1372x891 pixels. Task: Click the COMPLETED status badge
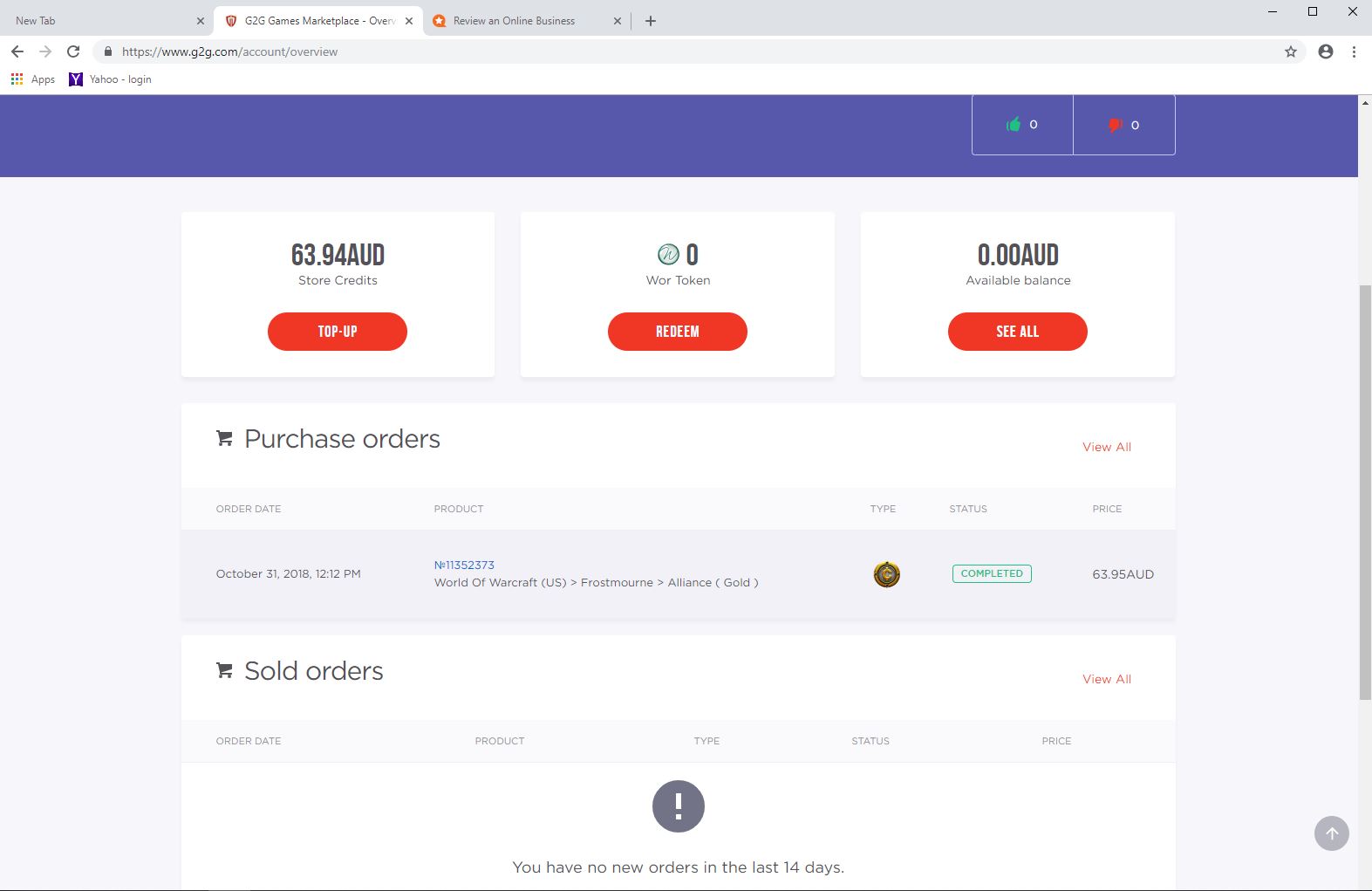point(992,573)
